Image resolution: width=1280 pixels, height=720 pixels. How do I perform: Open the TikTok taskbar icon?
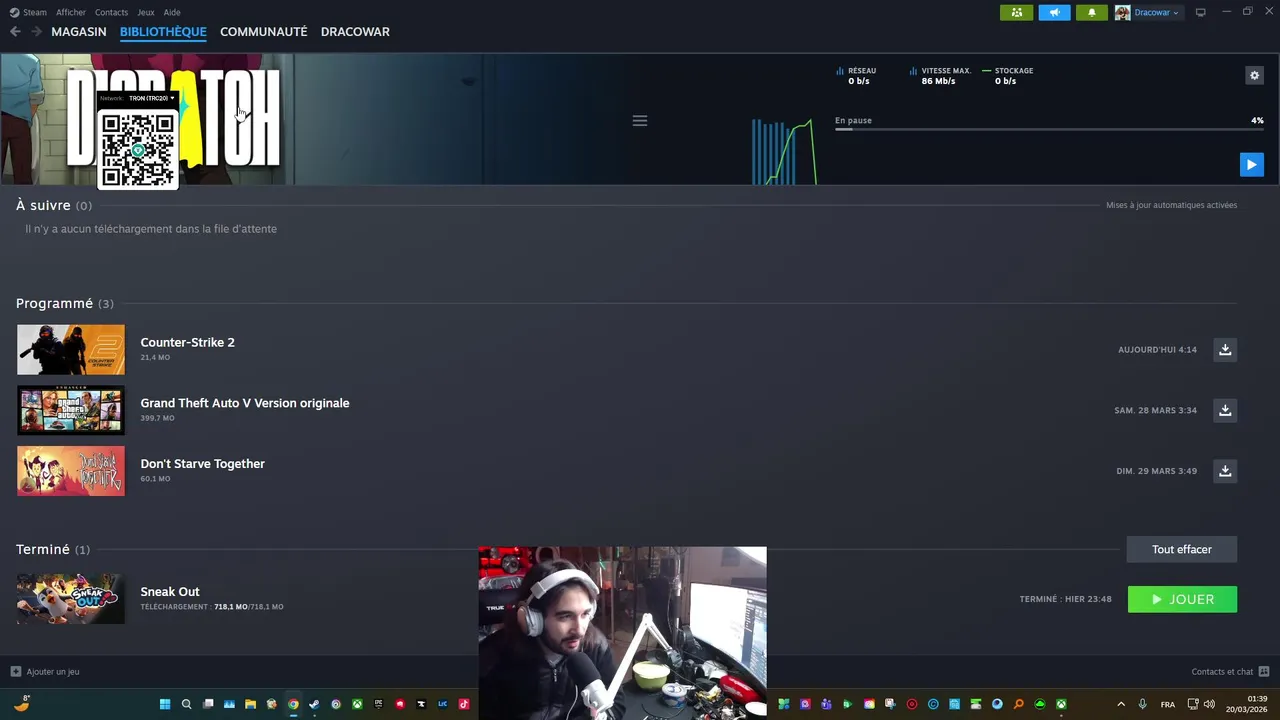point(464,704)
